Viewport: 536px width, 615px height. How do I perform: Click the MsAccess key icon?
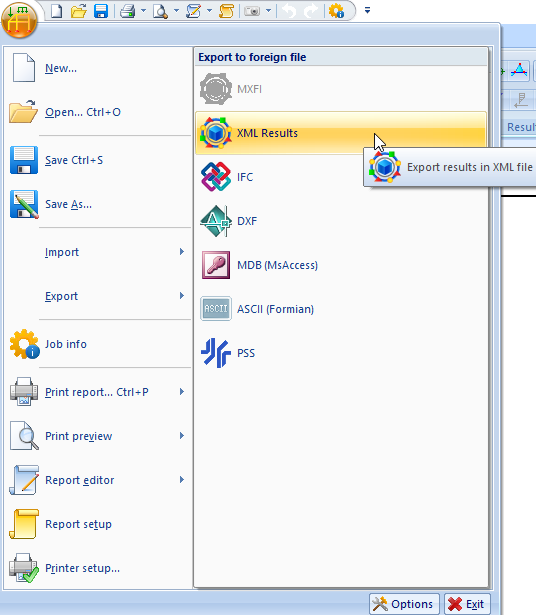click(216, 265)
